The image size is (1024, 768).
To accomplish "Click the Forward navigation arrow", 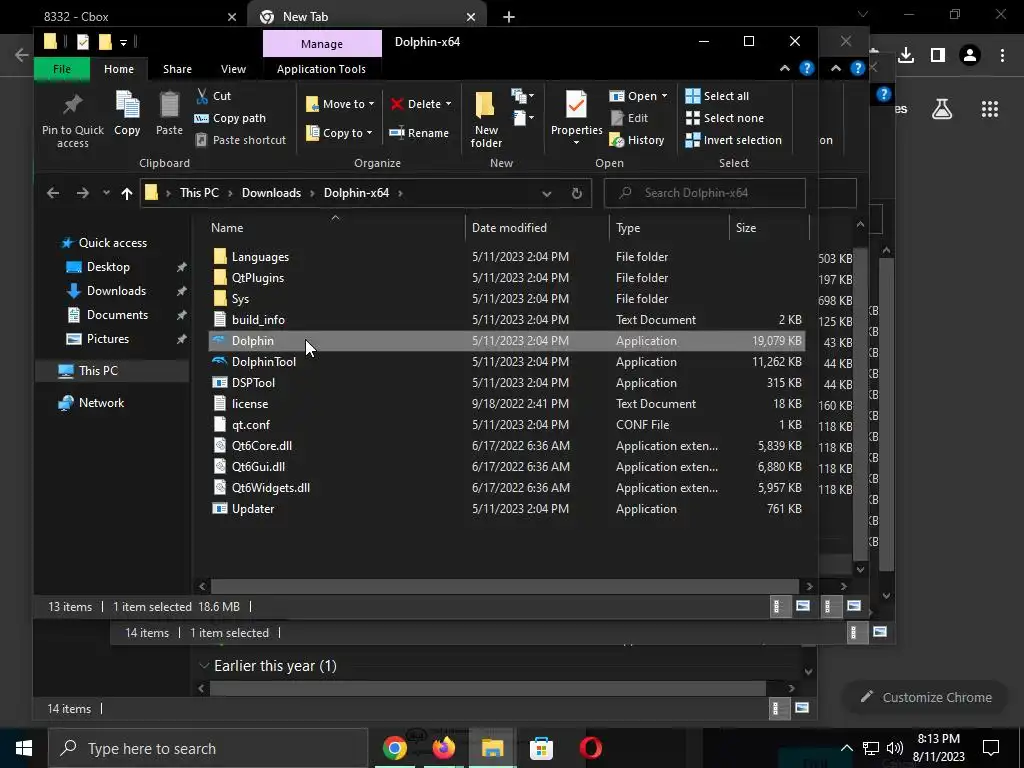I will 82,193.
